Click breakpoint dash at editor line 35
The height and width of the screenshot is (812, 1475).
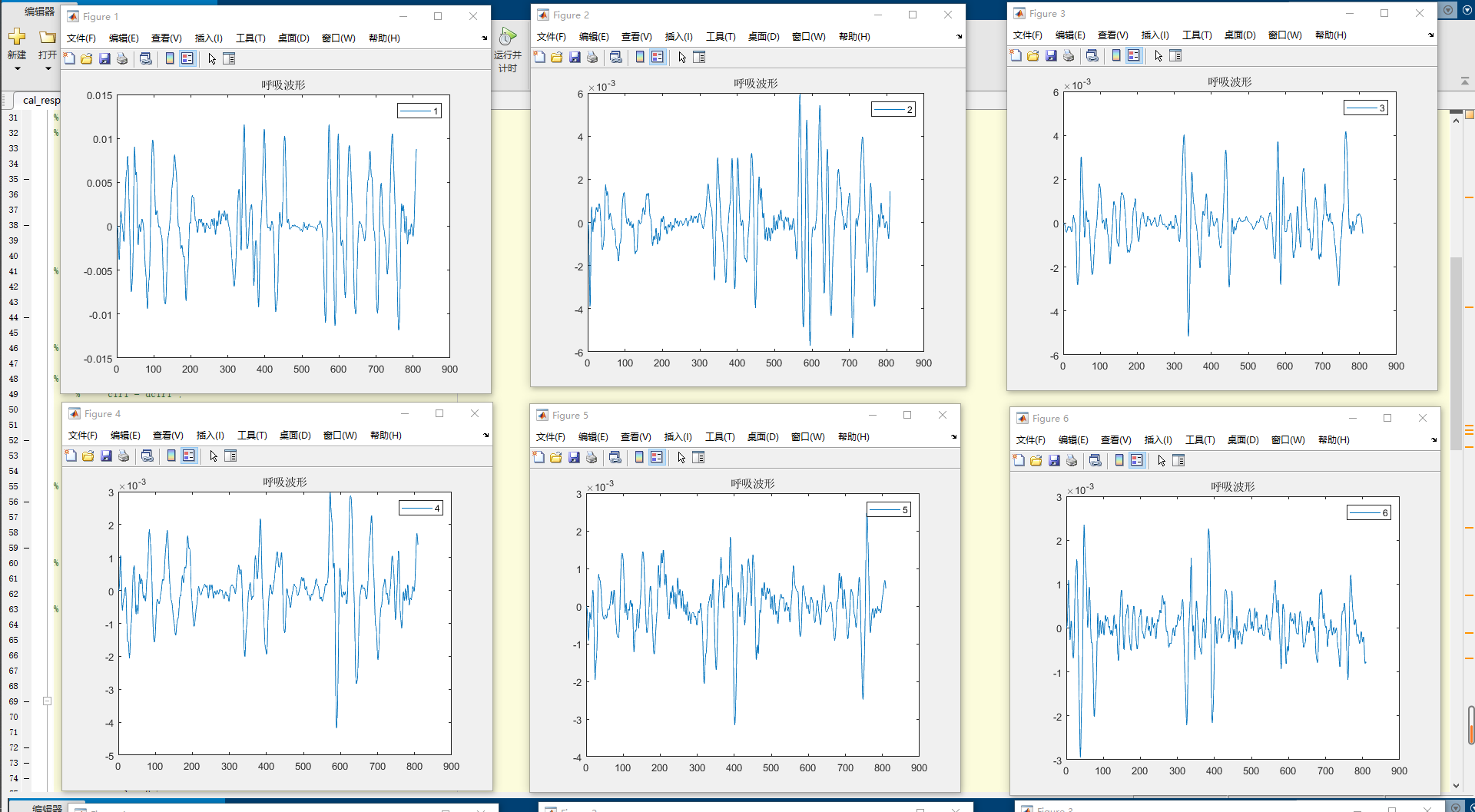(x=27, y=179)
